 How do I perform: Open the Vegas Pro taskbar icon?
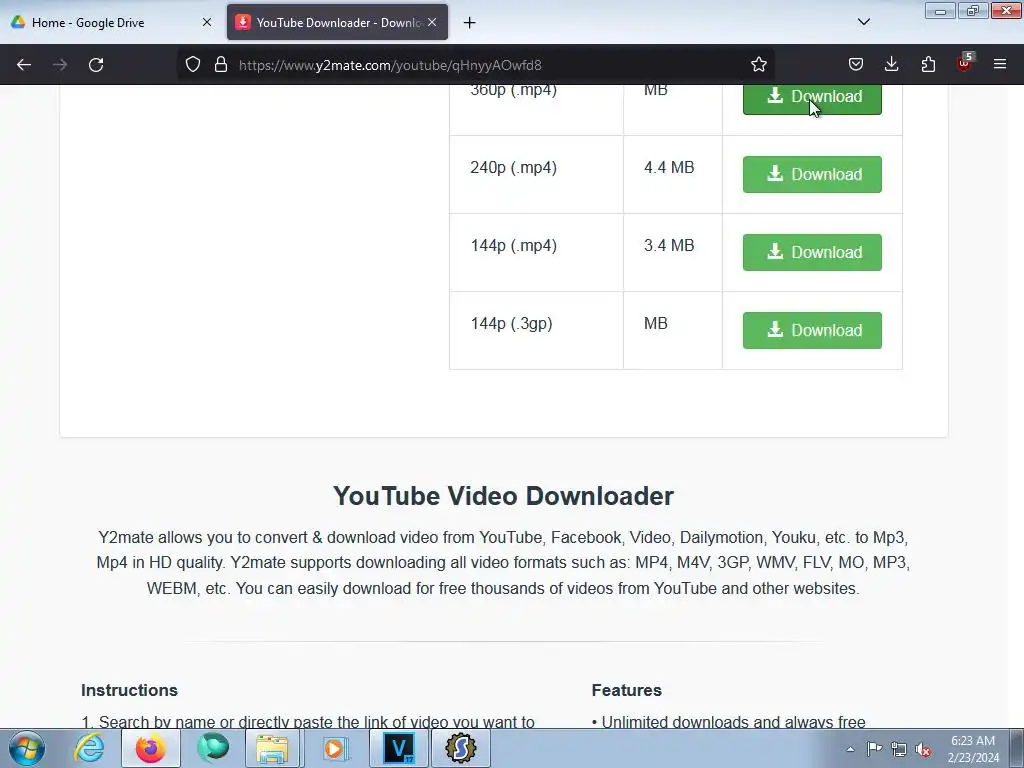coord(398,748)
